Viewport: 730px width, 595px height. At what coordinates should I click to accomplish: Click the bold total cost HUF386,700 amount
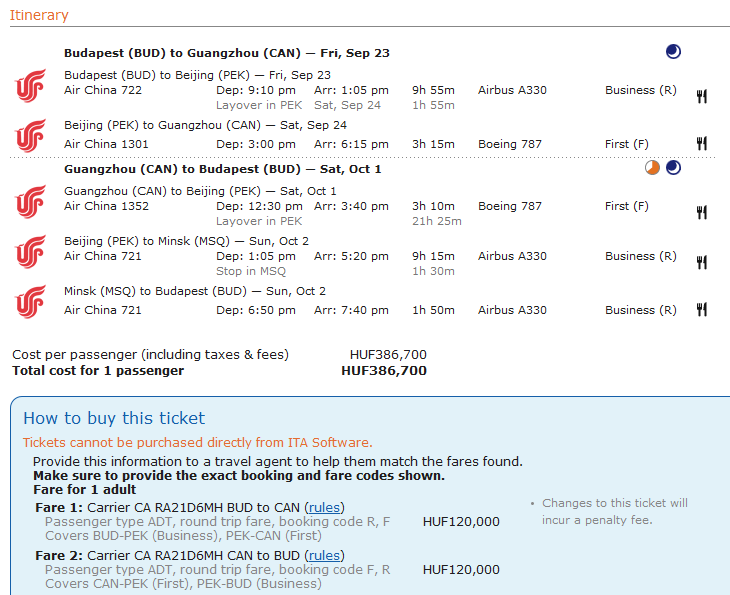point(384,371)
